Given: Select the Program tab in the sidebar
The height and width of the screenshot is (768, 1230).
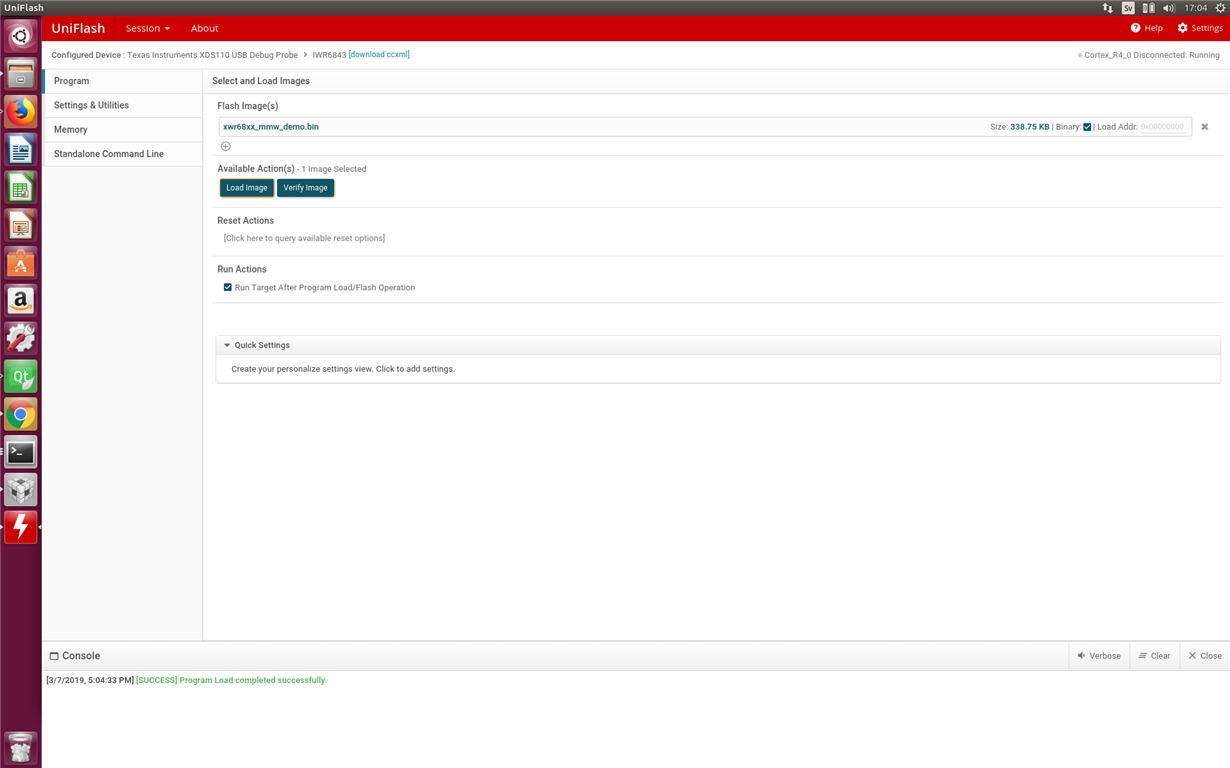Looking at the screenshot, I should (123, 81).
